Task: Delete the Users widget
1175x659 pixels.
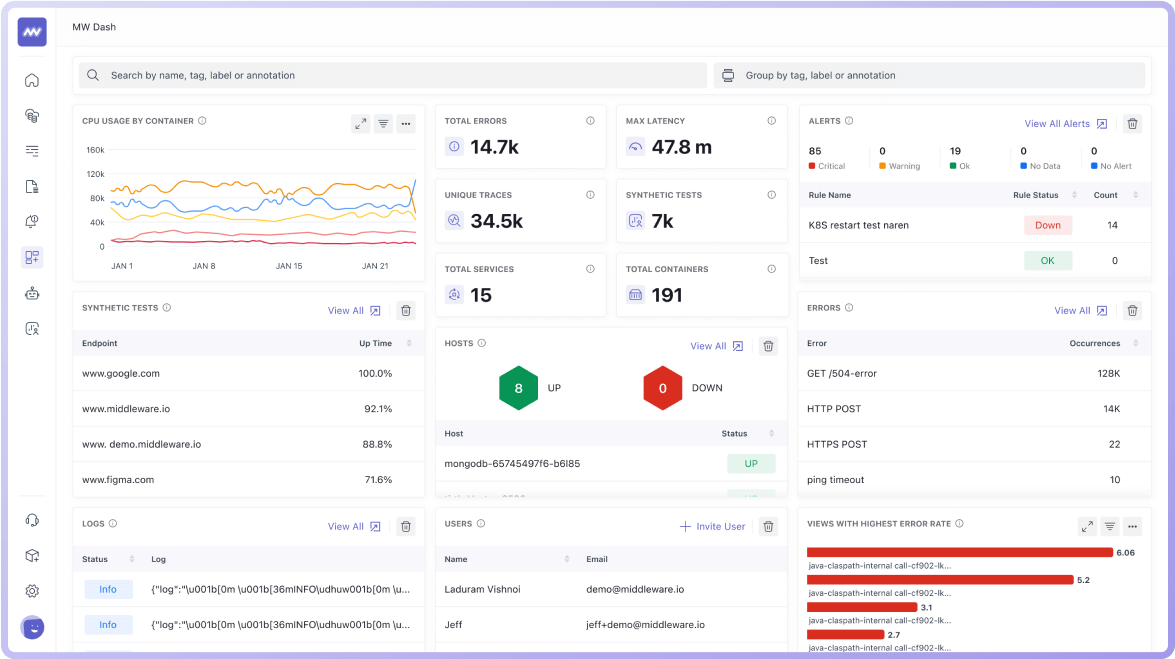Action: (768, 526)
